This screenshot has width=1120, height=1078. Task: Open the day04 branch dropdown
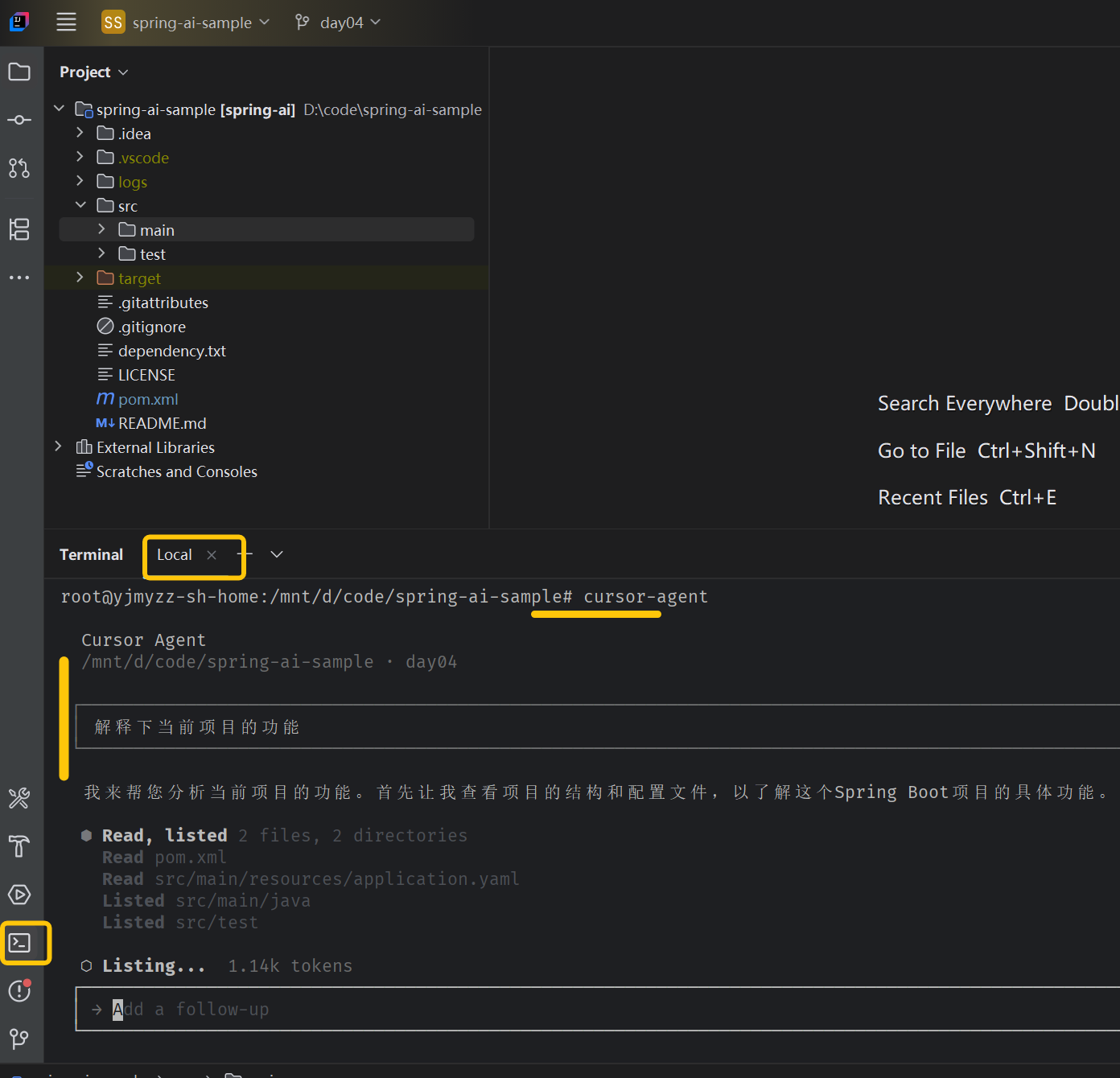click(338, 23)
